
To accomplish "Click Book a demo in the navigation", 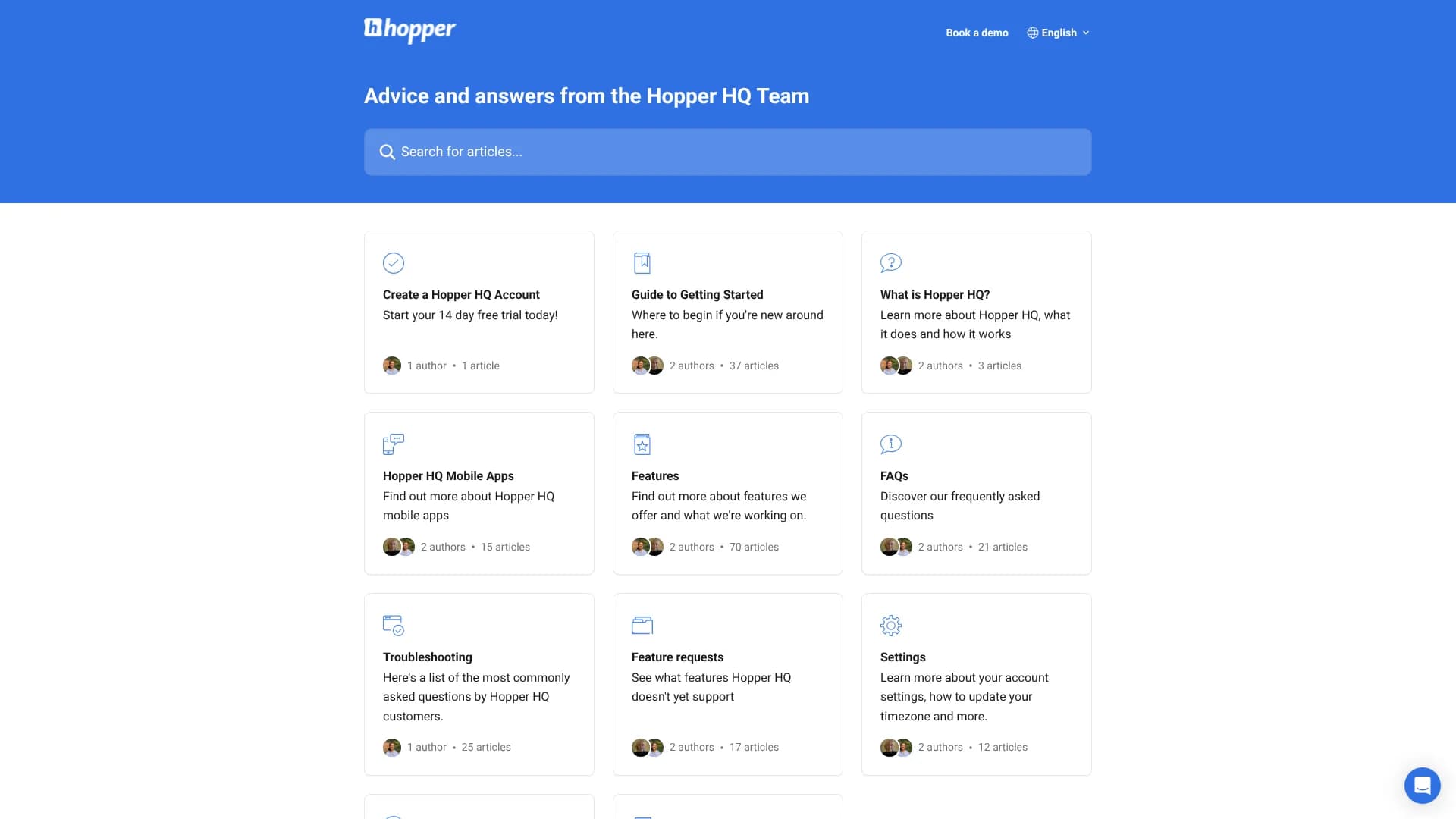I will coord(977,33).
